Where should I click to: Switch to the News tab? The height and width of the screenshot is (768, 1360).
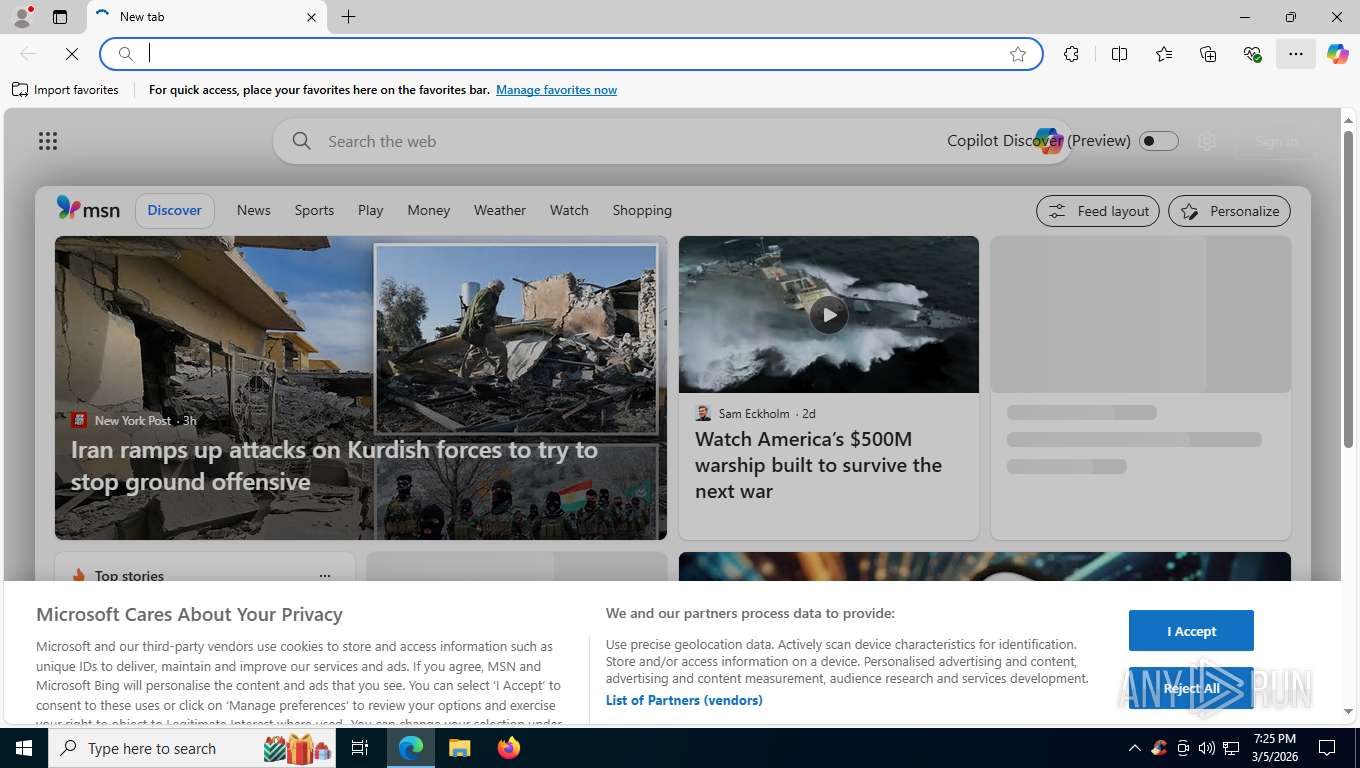tap(253, 210)
